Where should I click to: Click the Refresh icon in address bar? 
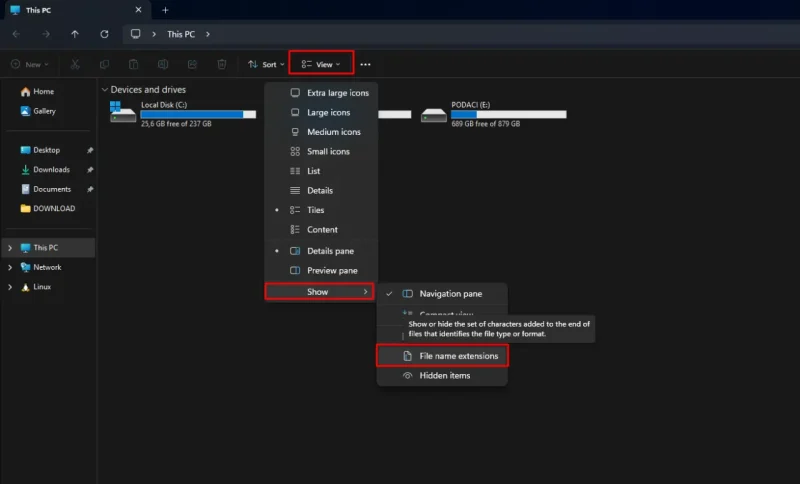(x=104, y=34)
